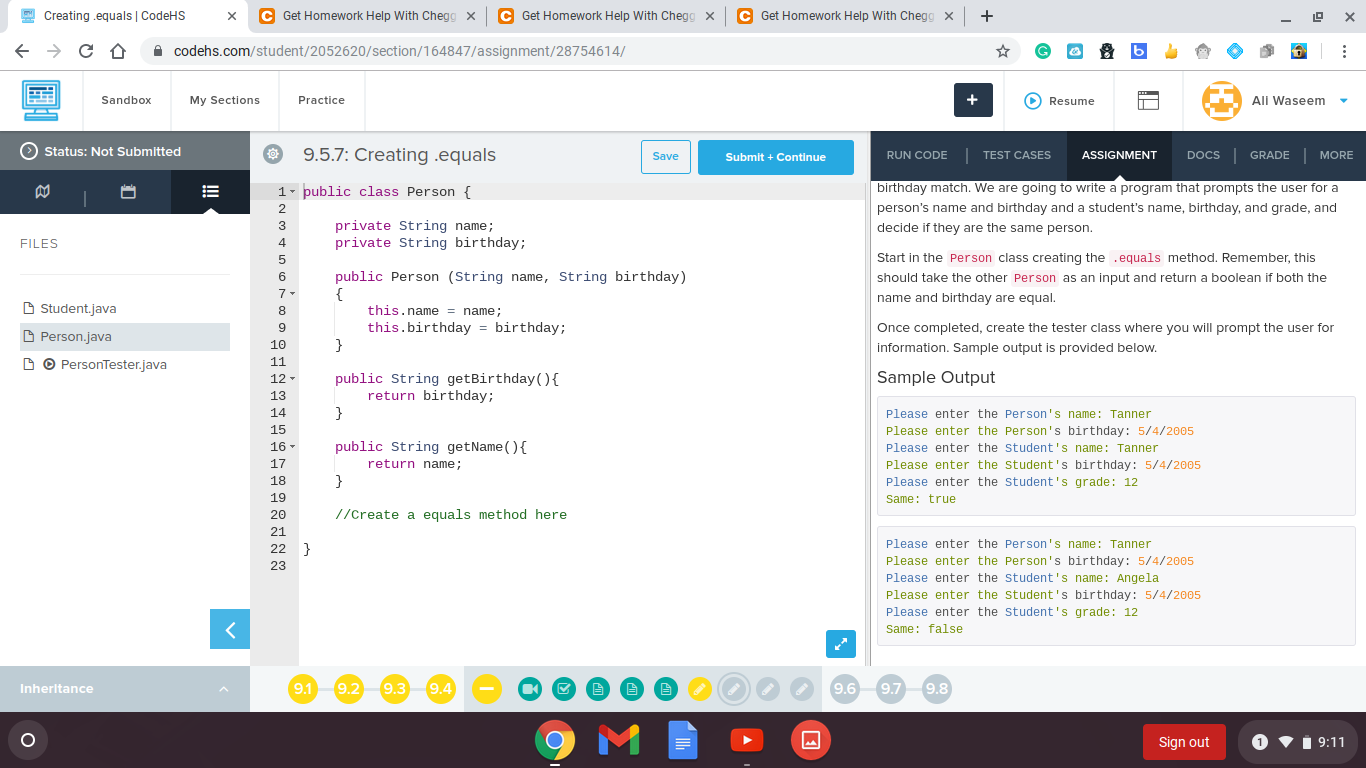Switch to the TEST CASES tab
Image resolution: width=1366 pixels, height=768 pixels.
pyautogui.click(x=1016, y=155)
